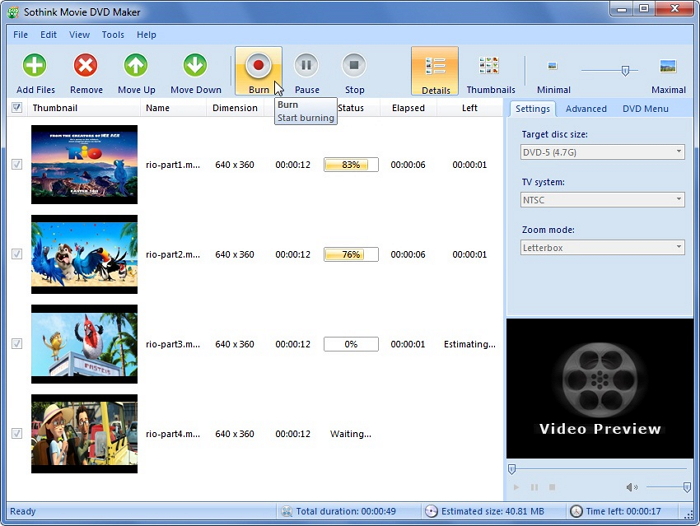Select the Details view icon
Viewport: 700px width, 526px height.
(435, 66)
